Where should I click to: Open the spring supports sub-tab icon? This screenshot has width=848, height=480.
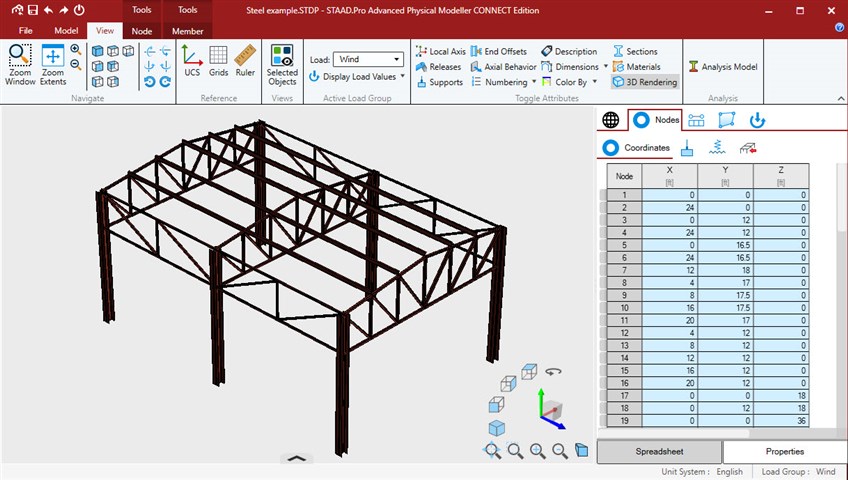pos(717,148)
